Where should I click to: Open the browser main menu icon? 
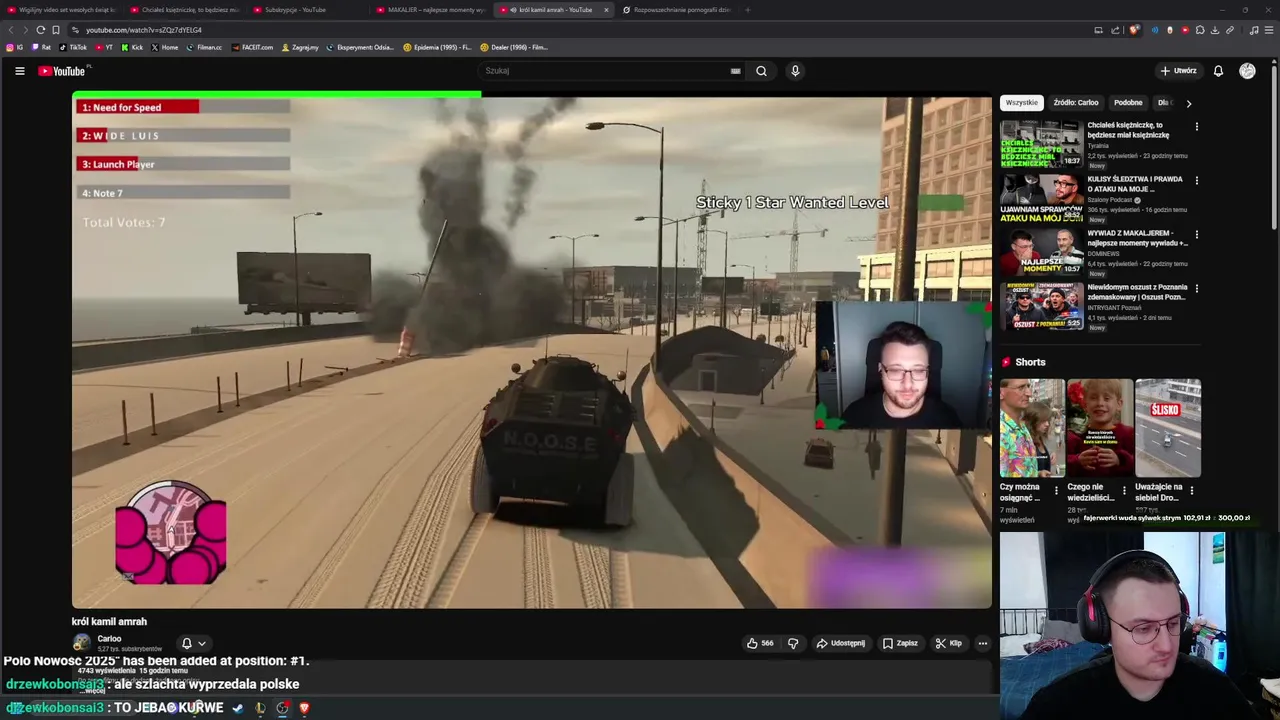pos(1269,30)
